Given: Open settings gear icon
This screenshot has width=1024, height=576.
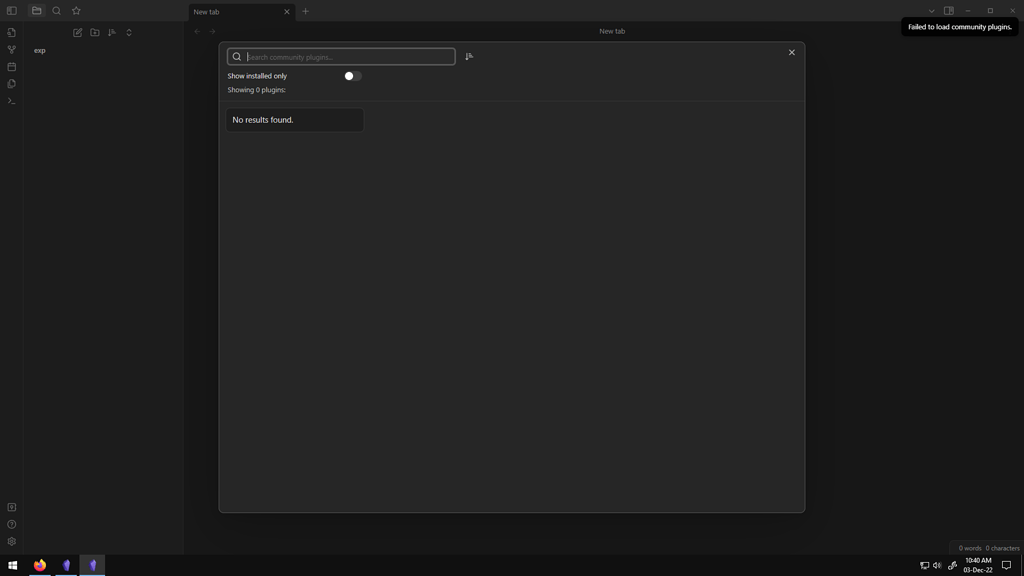Looking at the screenshot, I should click(x=12, y=541).
